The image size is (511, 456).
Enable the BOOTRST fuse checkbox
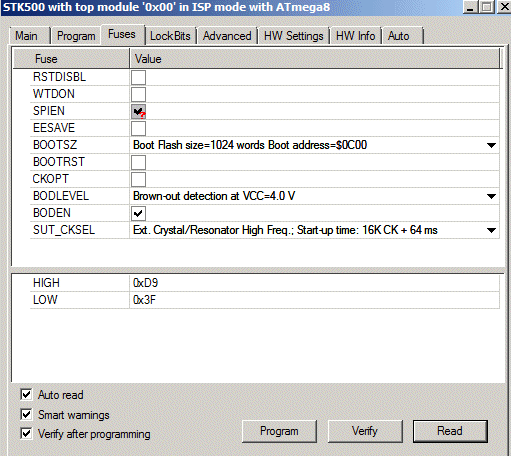click(x=138, y=162)
